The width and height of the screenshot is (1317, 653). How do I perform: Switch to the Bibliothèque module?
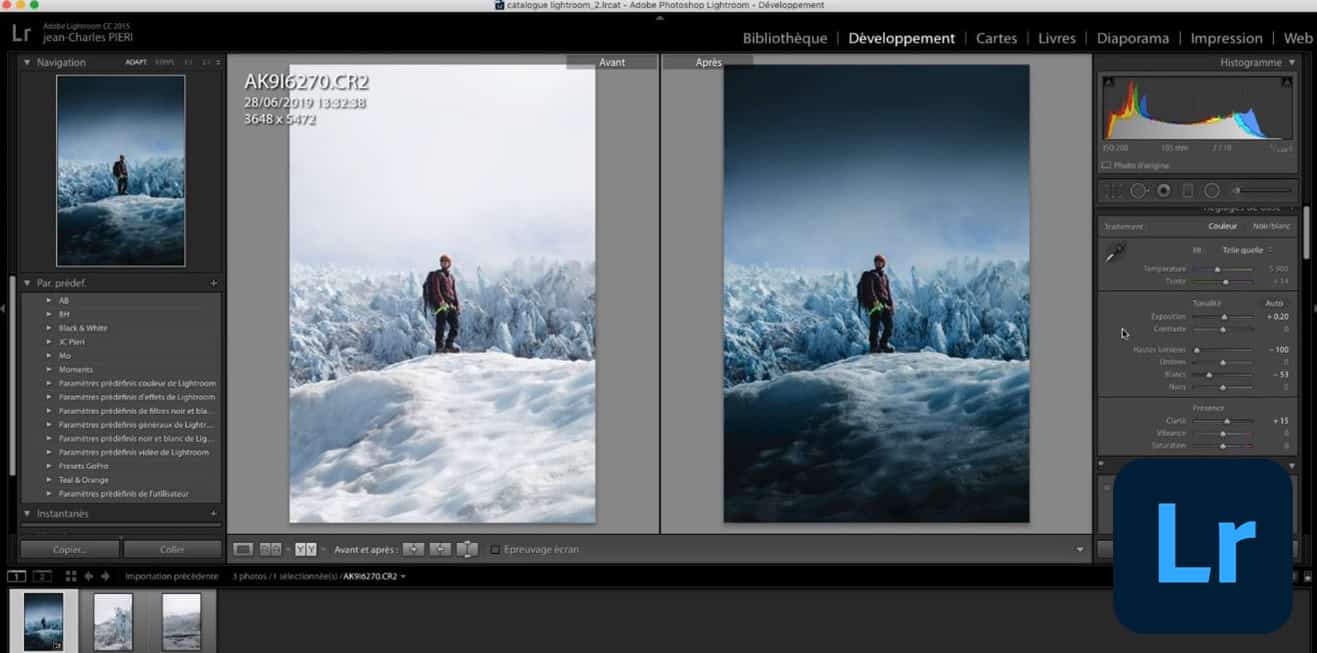click(x=785, y=38)
